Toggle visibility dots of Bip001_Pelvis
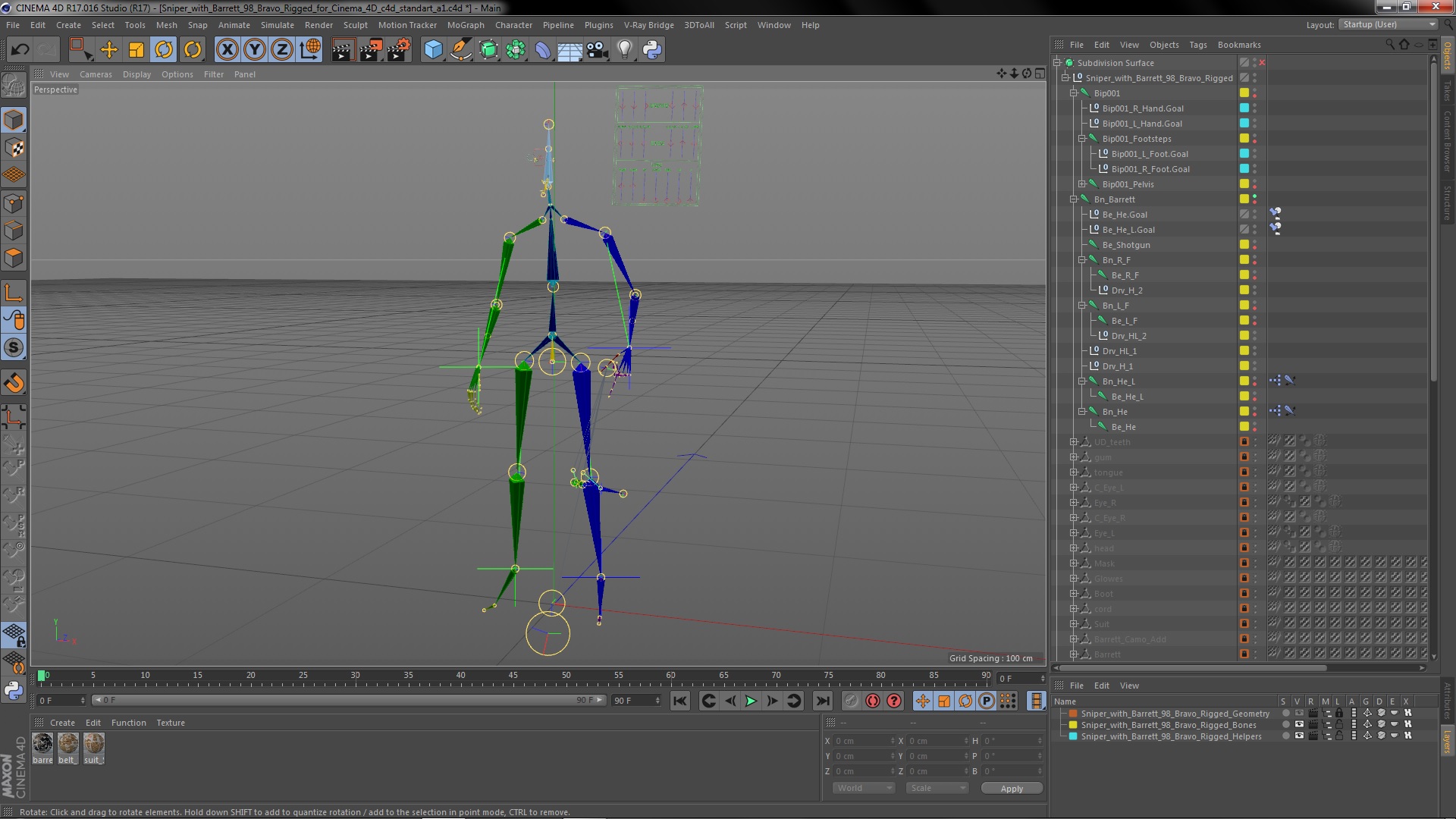Screen dimensions: 1456x819 (1255, 184)
